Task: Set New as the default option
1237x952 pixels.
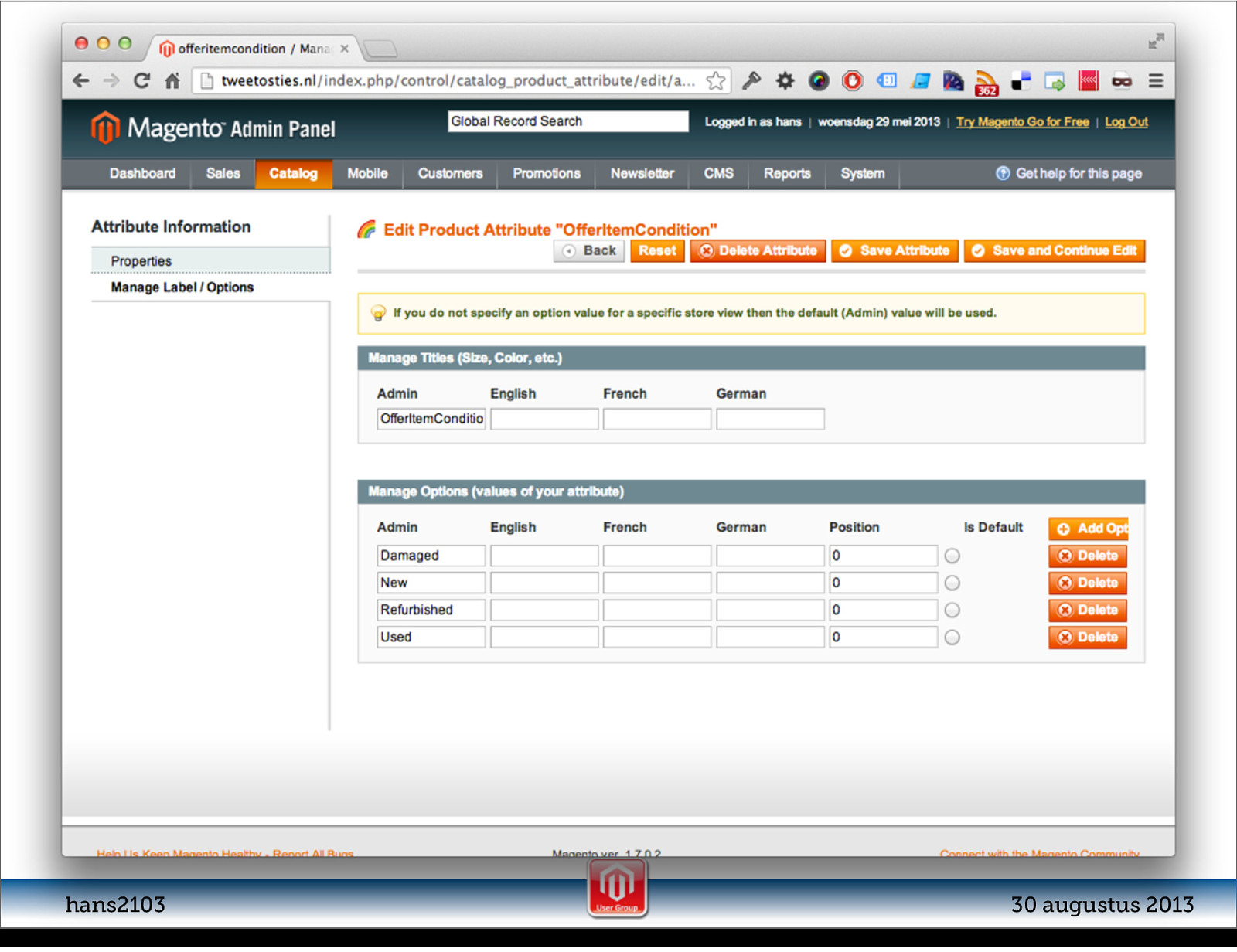Action: pyautogui.click(x=952, y=583)
